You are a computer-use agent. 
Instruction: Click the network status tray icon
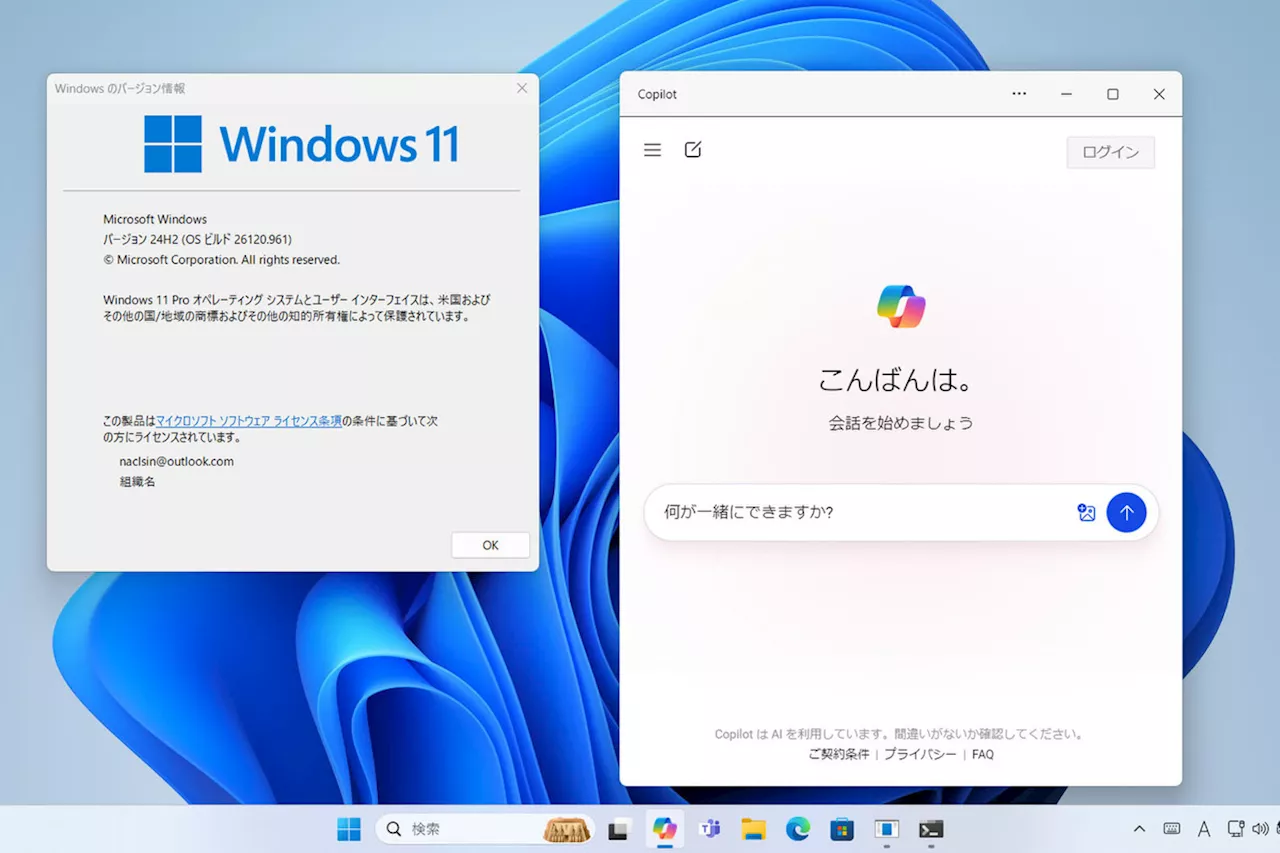(x=1235, y=829)
